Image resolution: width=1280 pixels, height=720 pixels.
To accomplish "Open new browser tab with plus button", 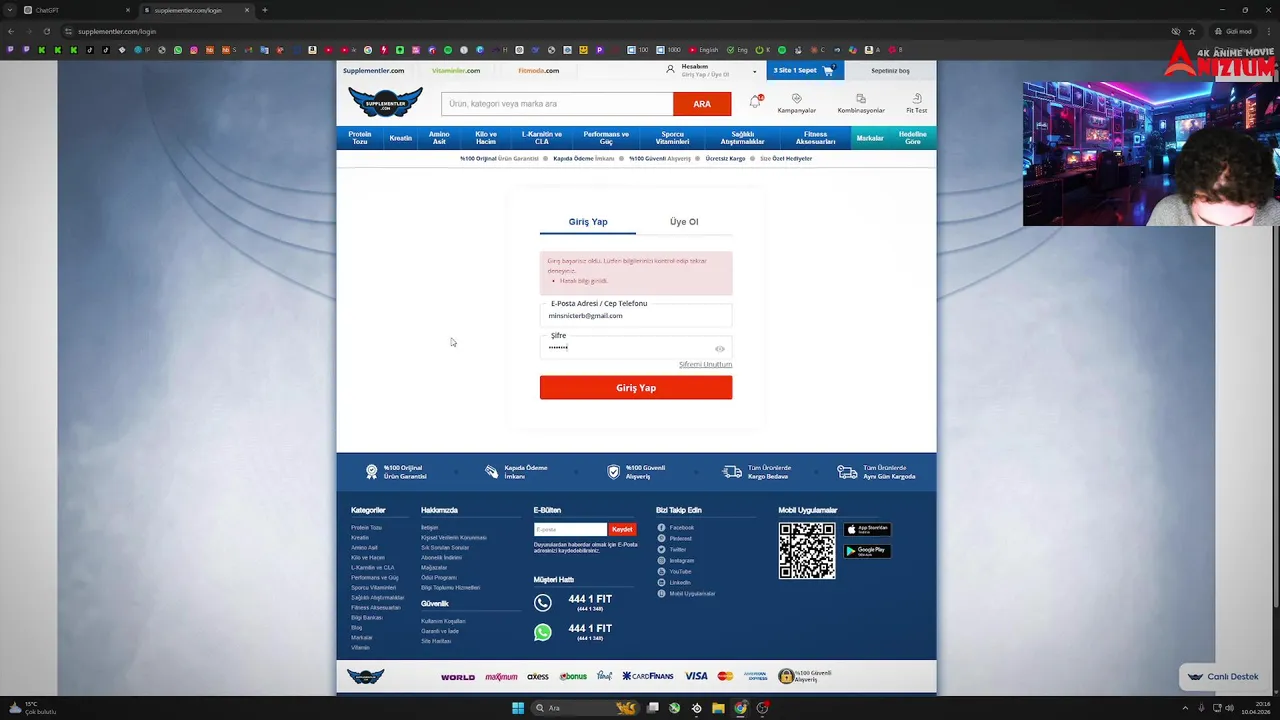I will pos(264,10).
